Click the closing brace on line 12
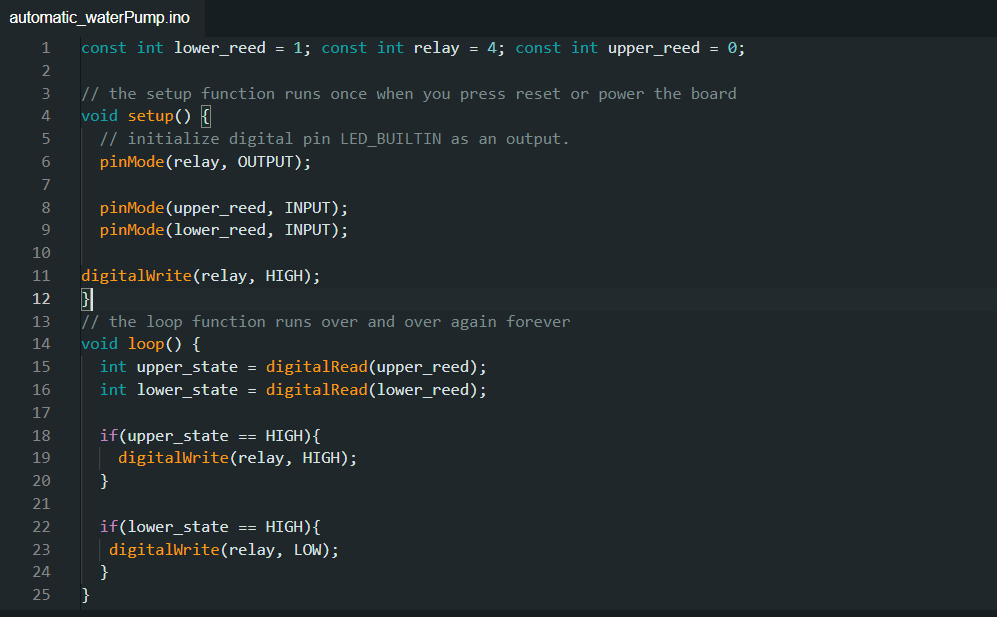The width and height of the screenshot is (997, 617). 86,298
